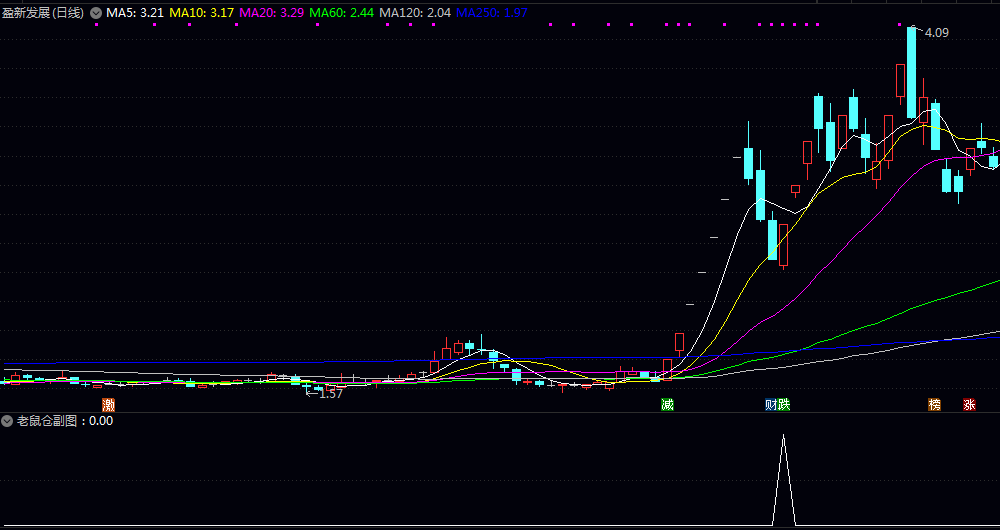1000x530 pixels.
Task: Click the tallest cyan candlestick near 4.09
Action: coord(912,70)
